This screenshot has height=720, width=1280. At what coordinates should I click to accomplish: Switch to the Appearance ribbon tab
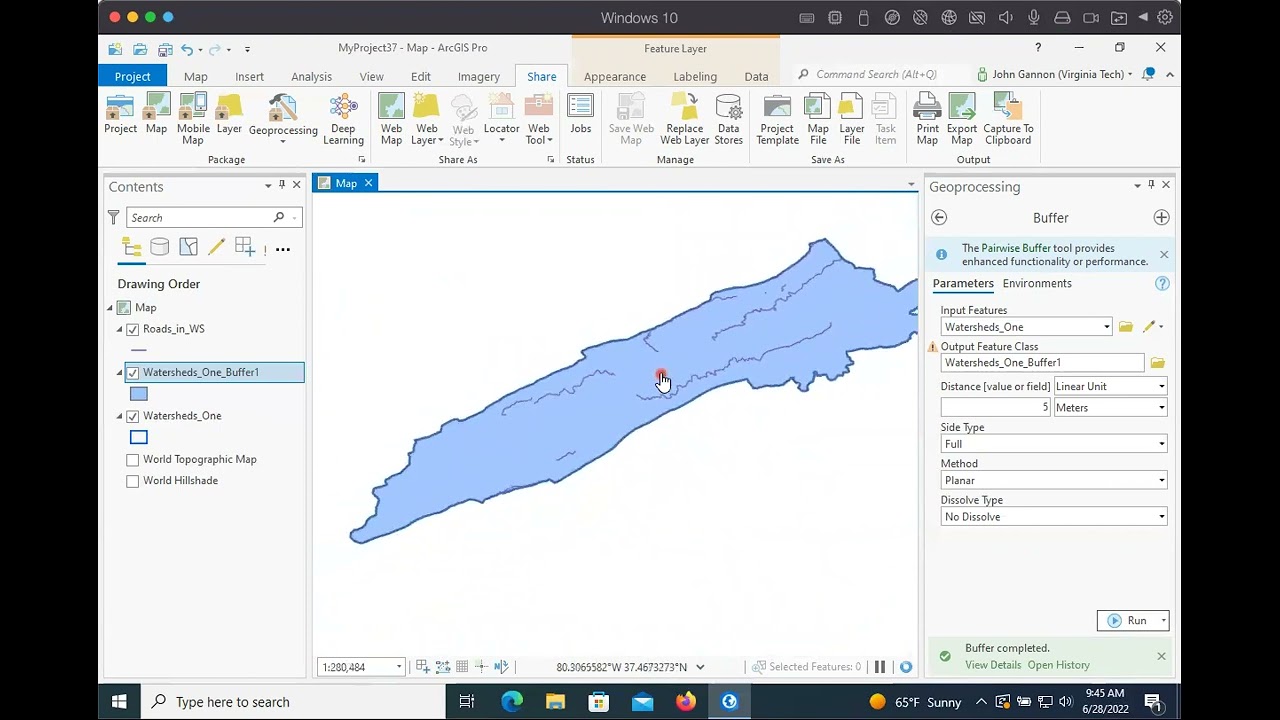click(614, 76)
